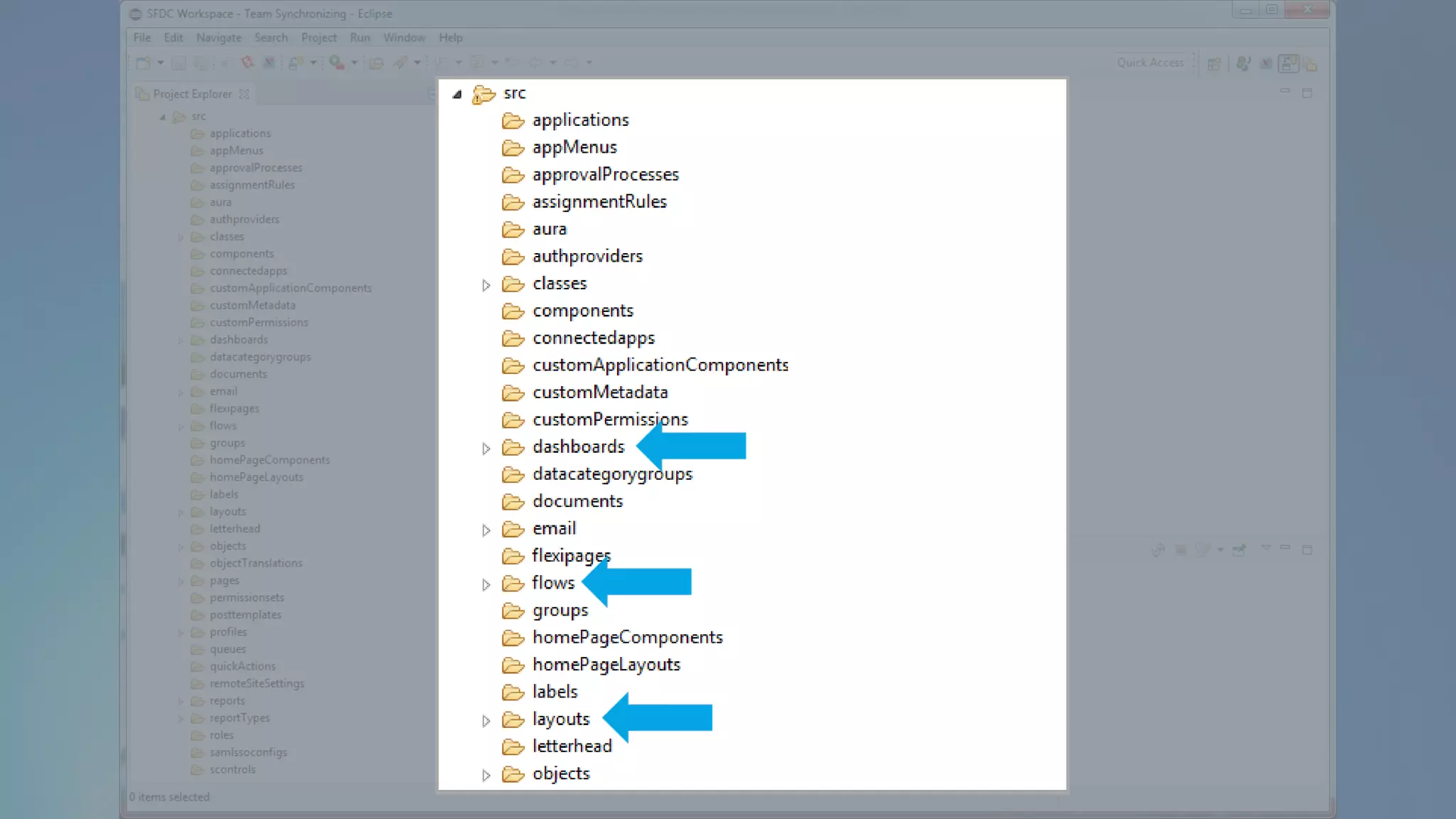Close the Project Explorer tab
This screenshot has width=1456, height=819.
coord(245,94)
